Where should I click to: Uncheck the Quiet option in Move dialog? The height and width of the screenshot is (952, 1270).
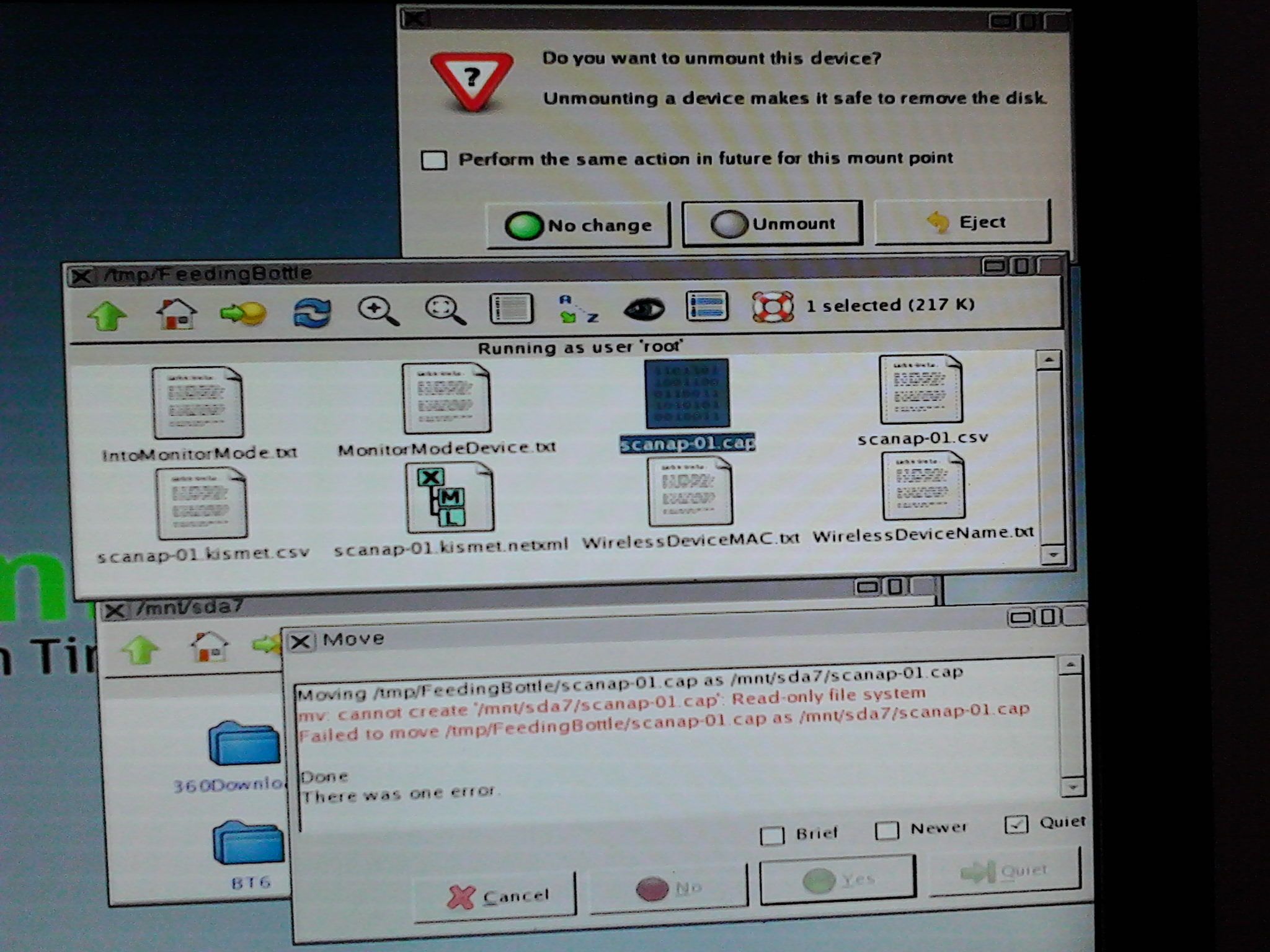(1016, 824)
